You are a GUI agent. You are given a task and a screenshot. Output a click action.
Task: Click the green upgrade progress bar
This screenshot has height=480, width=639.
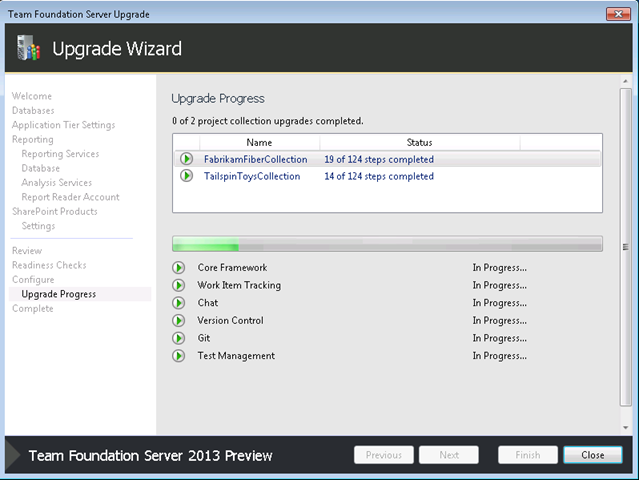(x=387, y=244)
